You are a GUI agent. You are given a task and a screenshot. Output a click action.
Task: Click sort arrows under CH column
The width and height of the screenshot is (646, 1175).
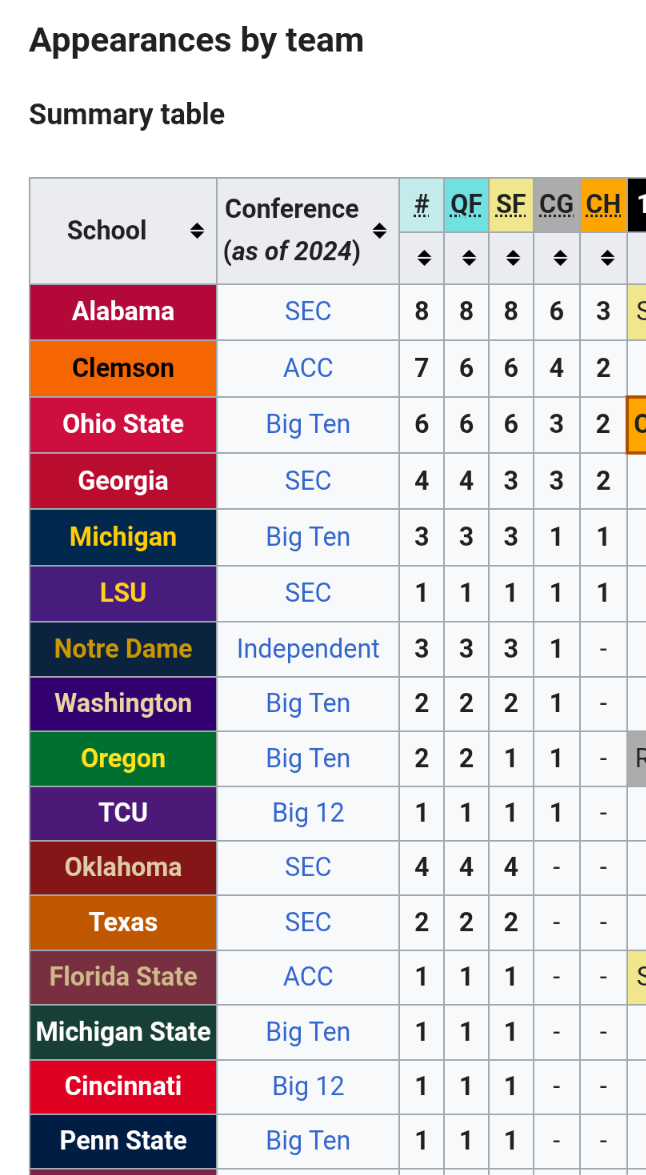[x=603, y=258]
